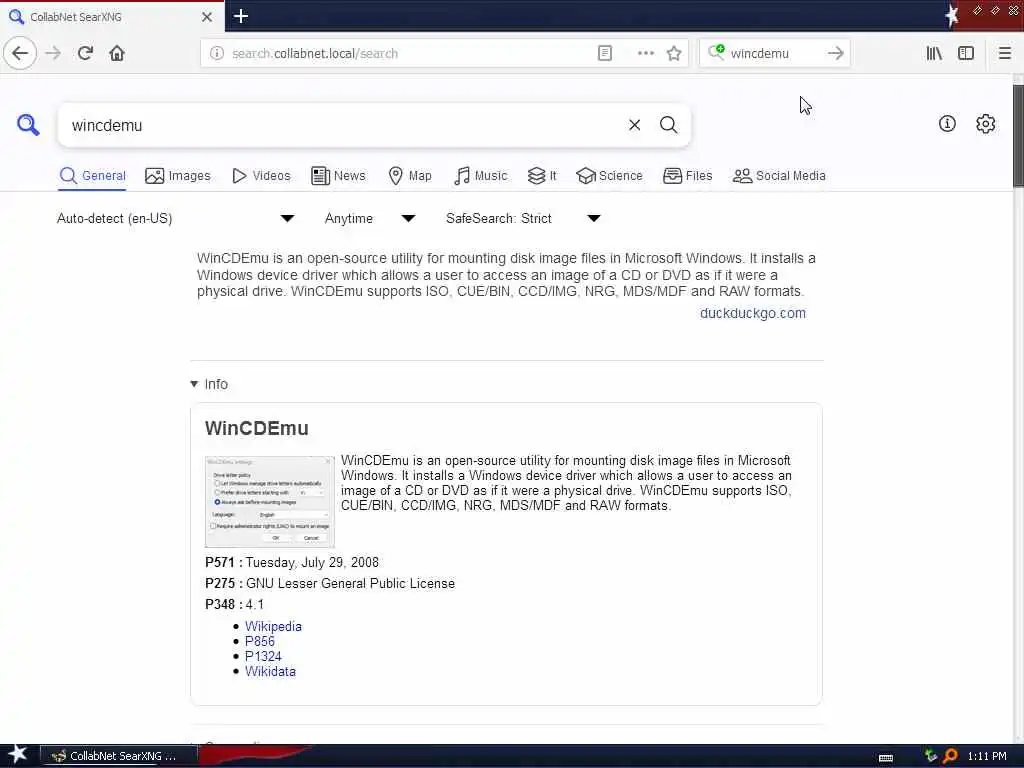Toggle reader view in address bar
This screenshot has width=1024, height=768.
click(x=605, y=54)
